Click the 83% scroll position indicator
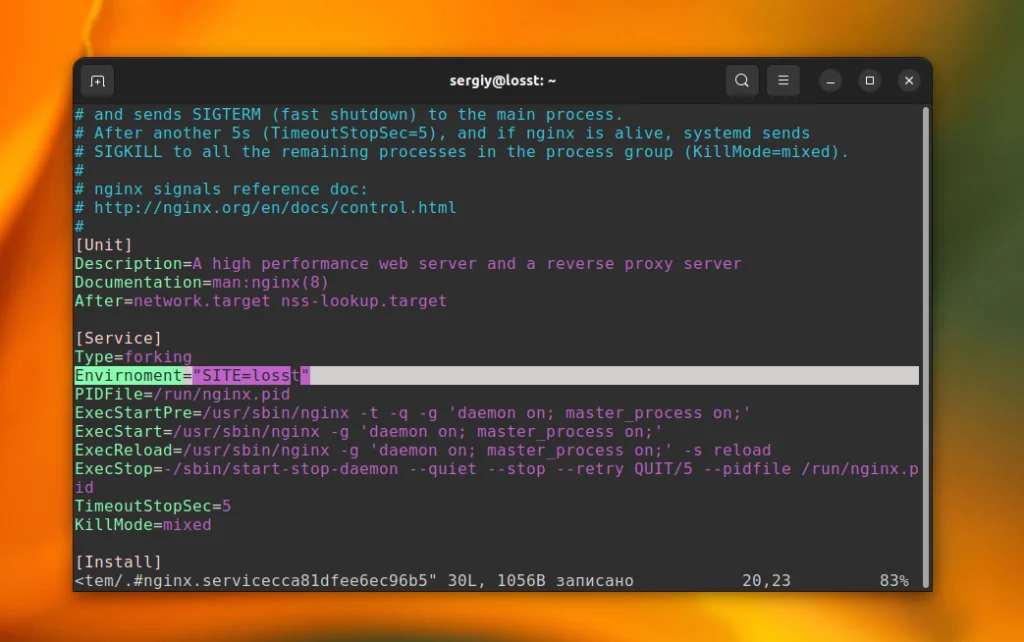1024x642 pixels. click(894, 581)
